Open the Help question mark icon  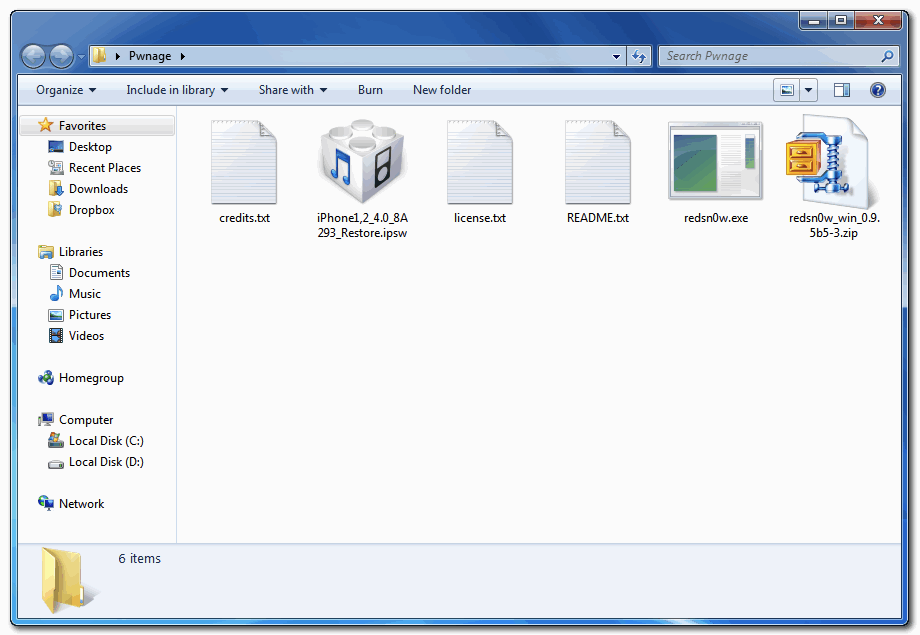(878, 90)
